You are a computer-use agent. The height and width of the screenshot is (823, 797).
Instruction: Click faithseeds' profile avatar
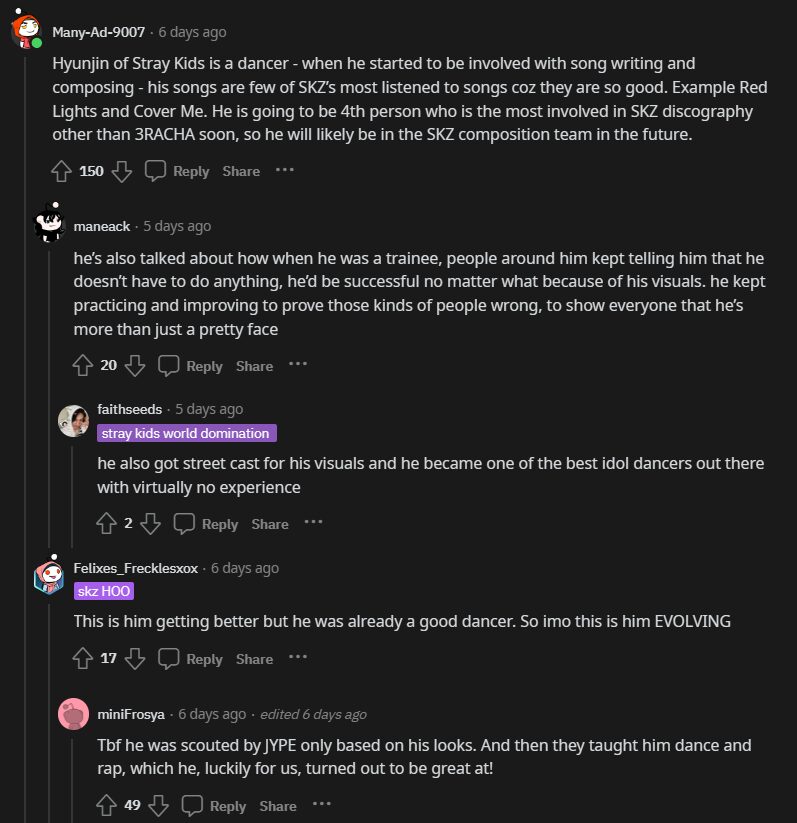click(74, 421)
